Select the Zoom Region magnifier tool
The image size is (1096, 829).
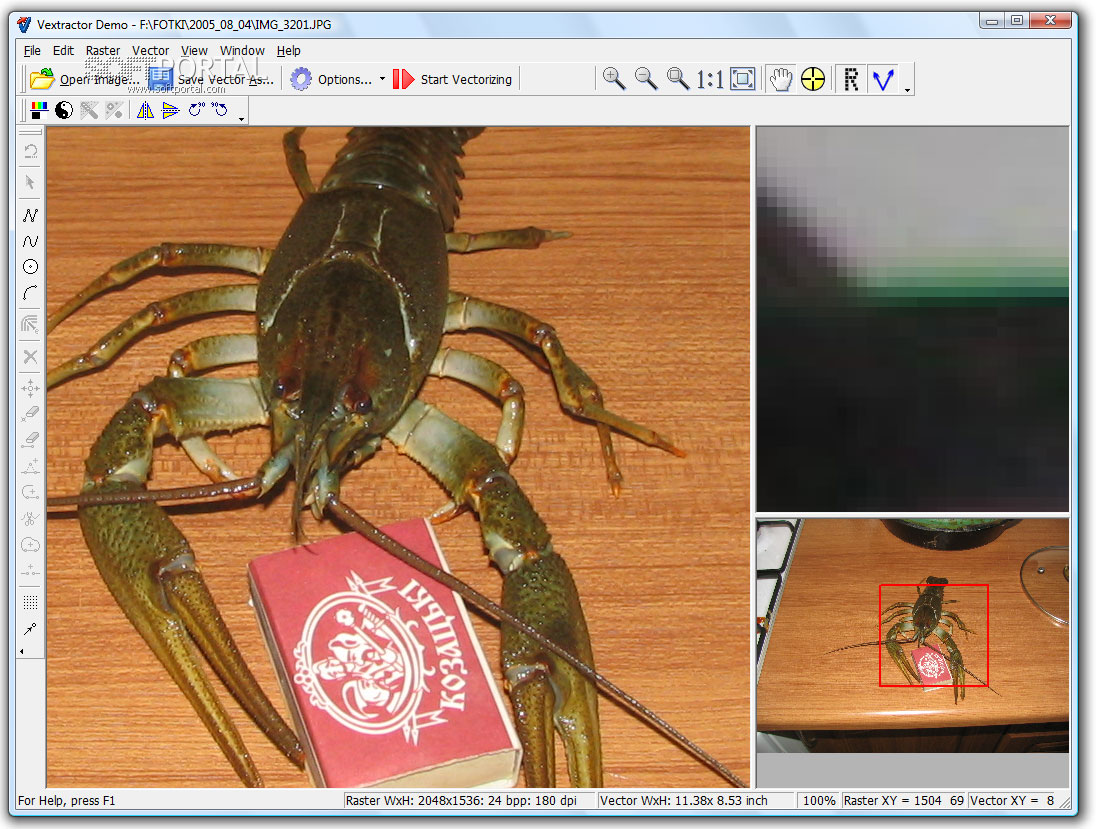pos(678,79)
